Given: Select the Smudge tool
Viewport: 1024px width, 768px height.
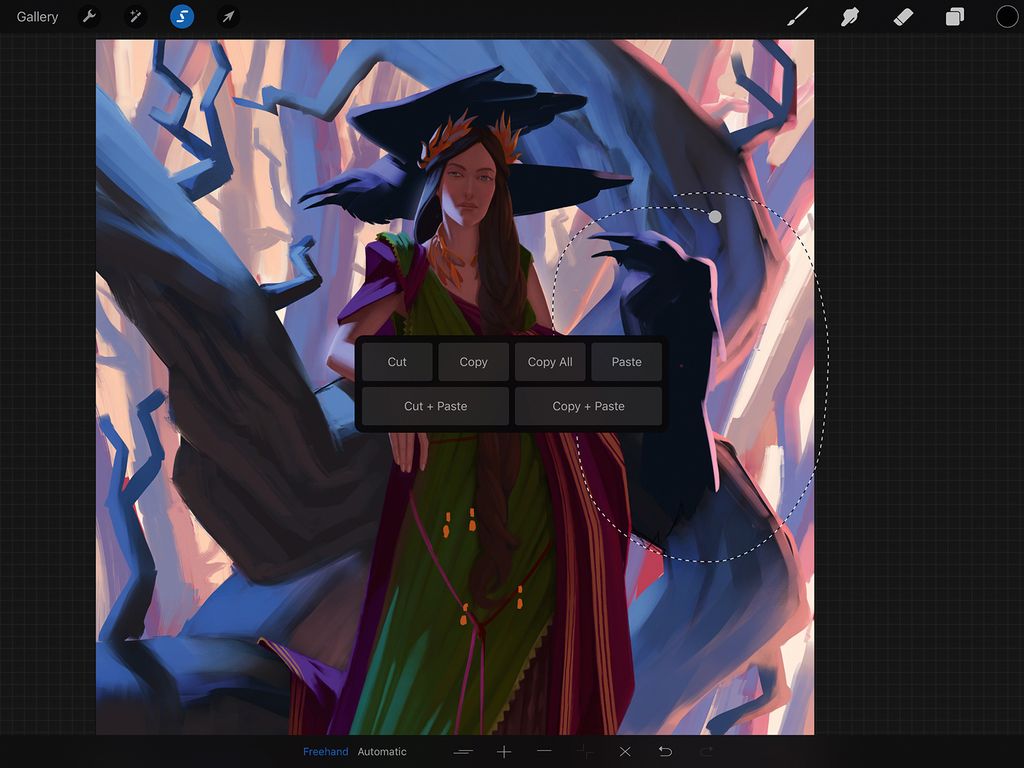Looking at the screenshot, I should (x=849, y=16).
